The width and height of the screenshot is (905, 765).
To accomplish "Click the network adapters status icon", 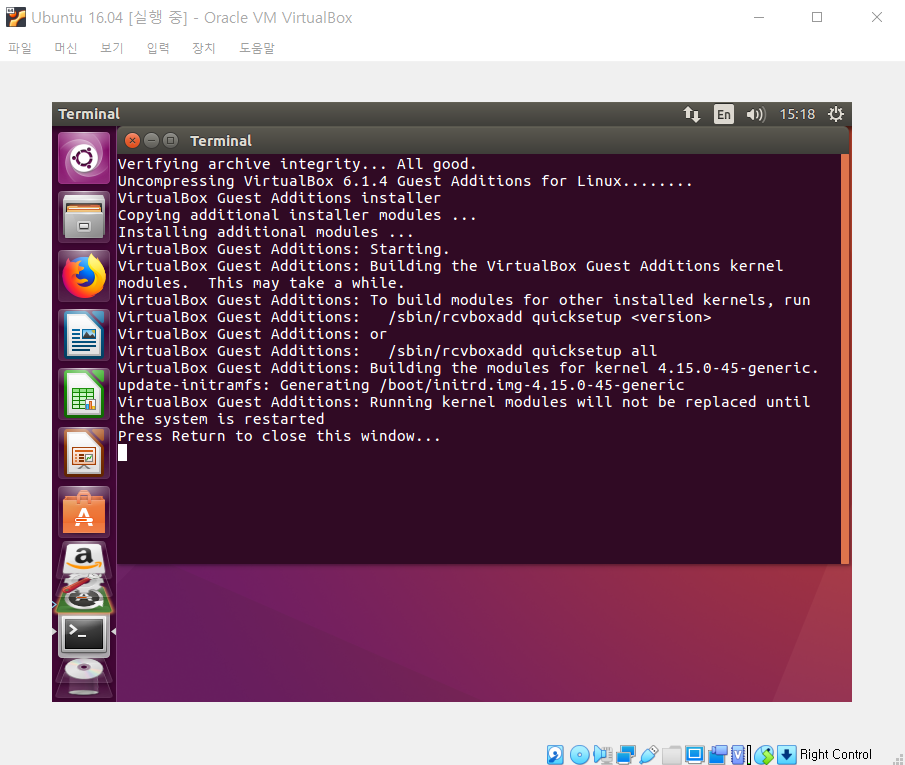I will pyautogui.click(x=626, y=755).
